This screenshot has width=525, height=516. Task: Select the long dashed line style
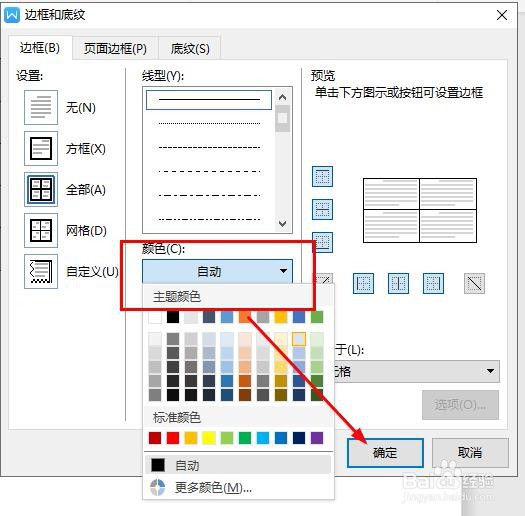click(209, 171)
